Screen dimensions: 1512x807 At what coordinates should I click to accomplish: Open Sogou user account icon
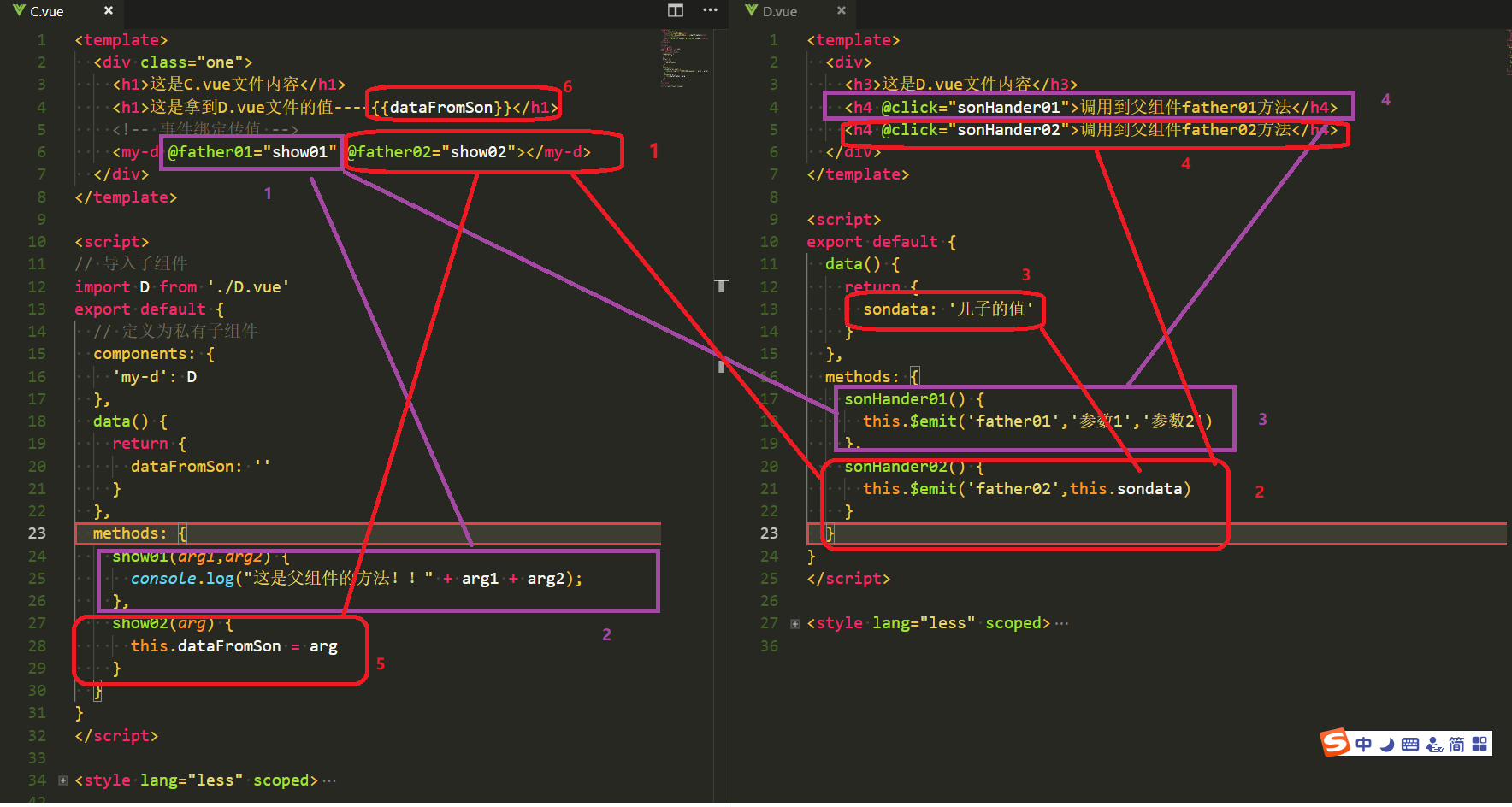coord(1434,745)
